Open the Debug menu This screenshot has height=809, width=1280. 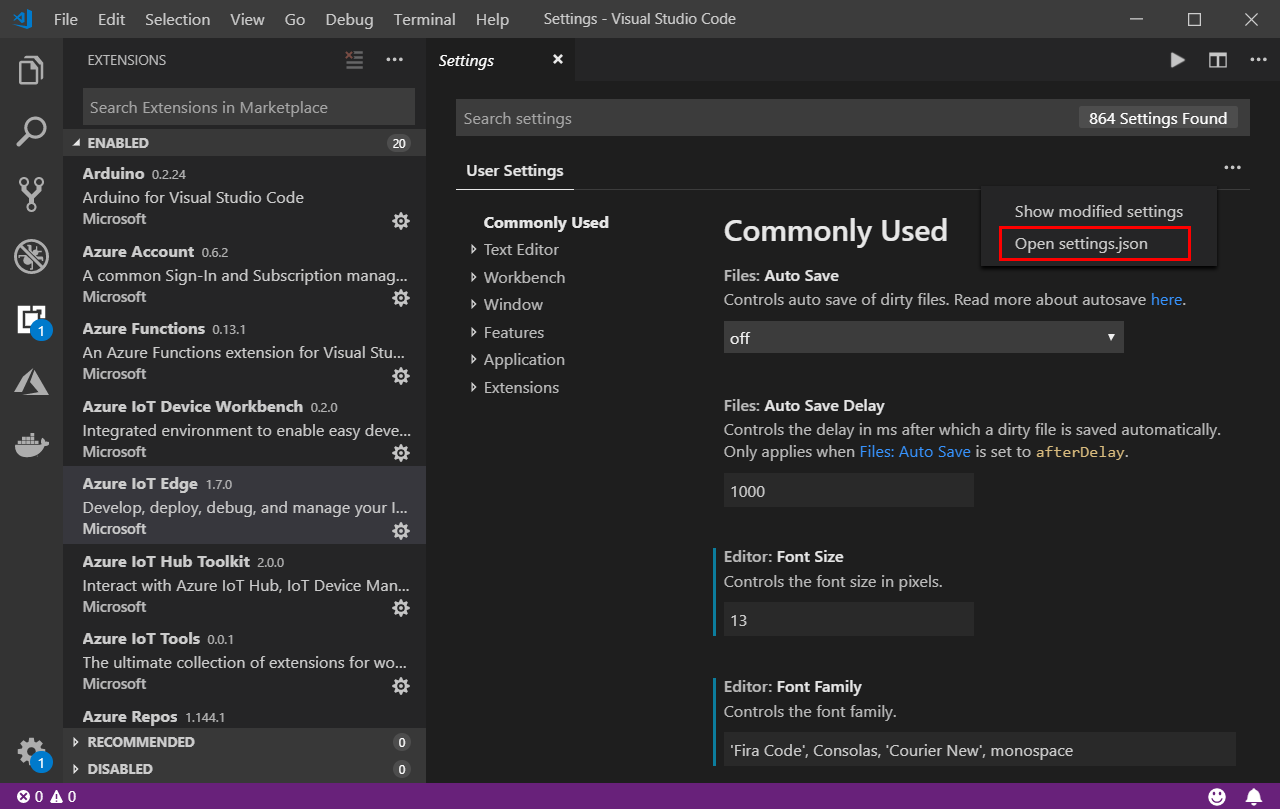point(349,19)
